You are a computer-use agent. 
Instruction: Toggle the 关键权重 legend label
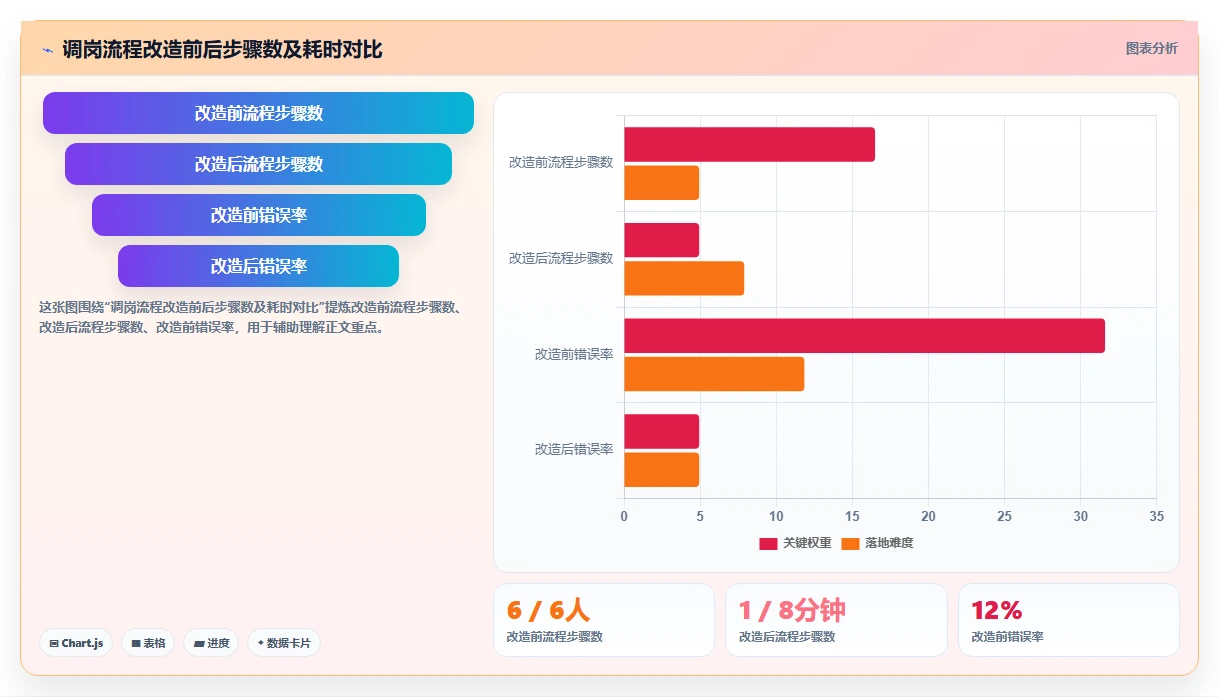click(x=807, y=543)
